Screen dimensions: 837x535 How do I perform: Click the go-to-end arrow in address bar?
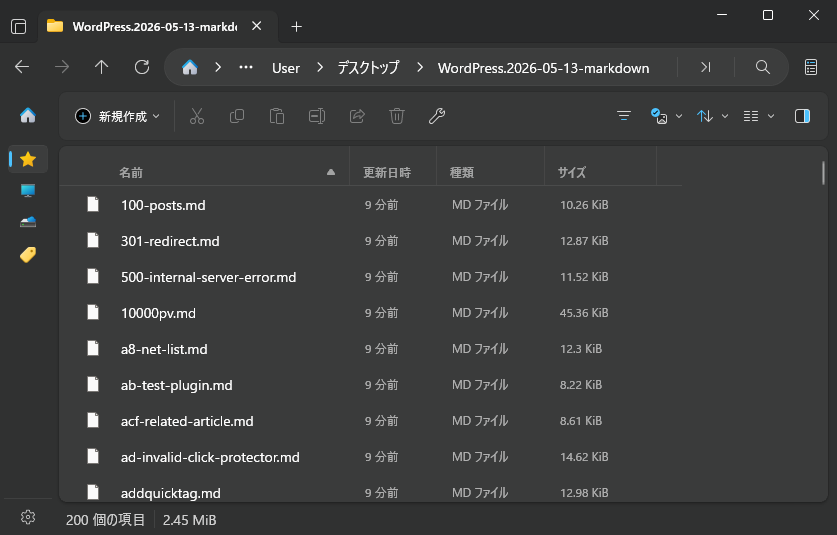click(x=706, y=67)
